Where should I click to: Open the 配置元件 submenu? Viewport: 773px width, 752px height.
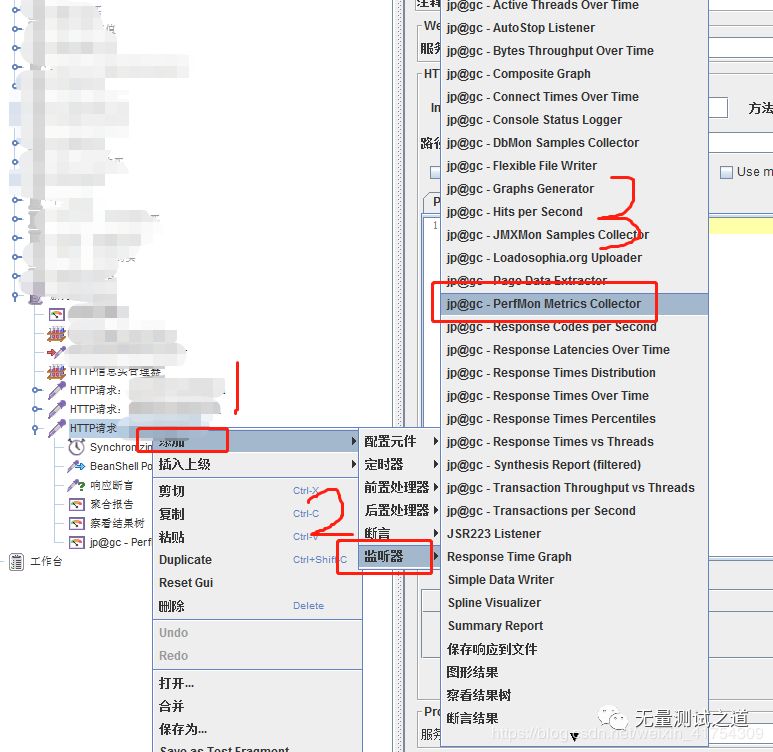(x=401, y=441)
